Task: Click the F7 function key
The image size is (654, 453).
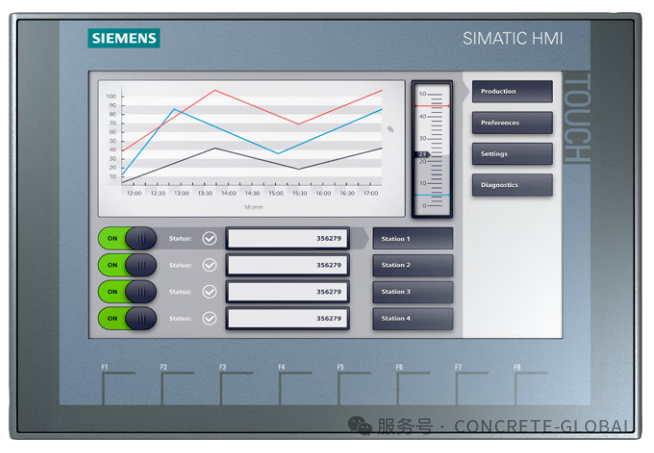Action: point(472,386)
